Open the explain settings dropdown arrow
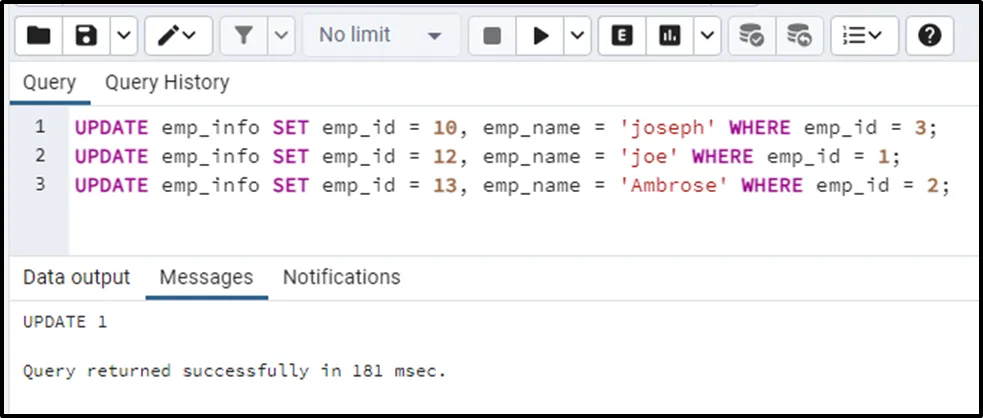Image resolution: width=983 pixels, height=418 pixels. click(706, 36)
